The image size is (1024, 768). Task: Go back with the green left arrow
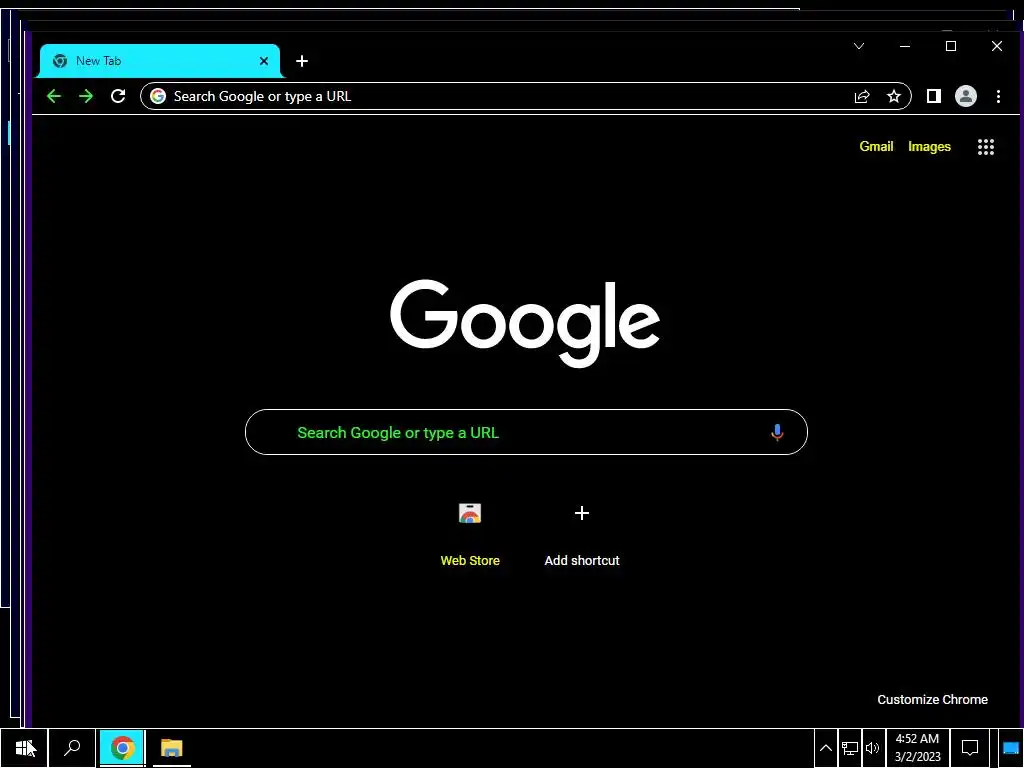tap(54, 97)
